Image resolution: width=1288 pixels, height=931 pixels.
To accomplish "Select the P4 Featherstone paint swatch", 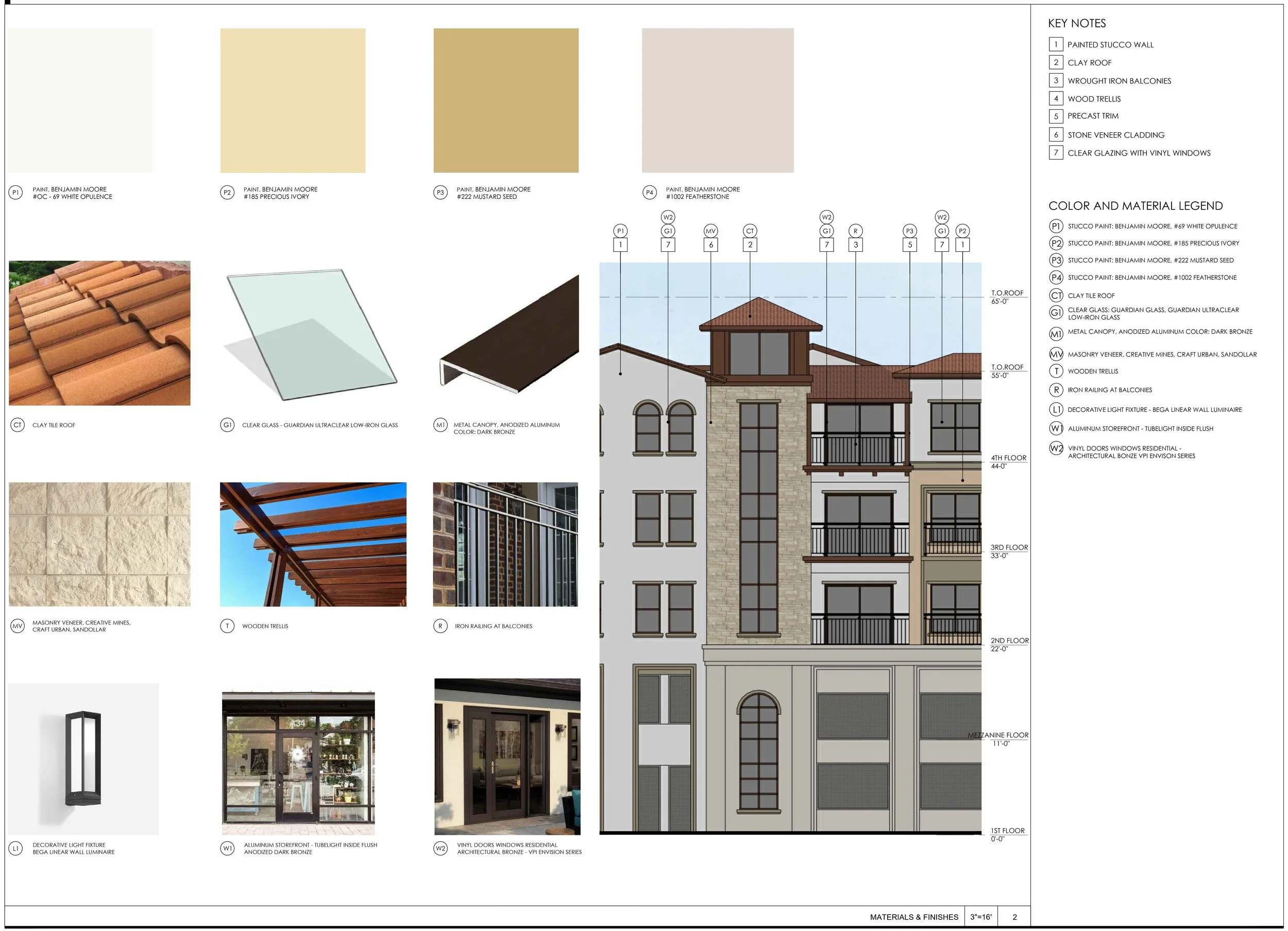I will (x=717, y=100).
